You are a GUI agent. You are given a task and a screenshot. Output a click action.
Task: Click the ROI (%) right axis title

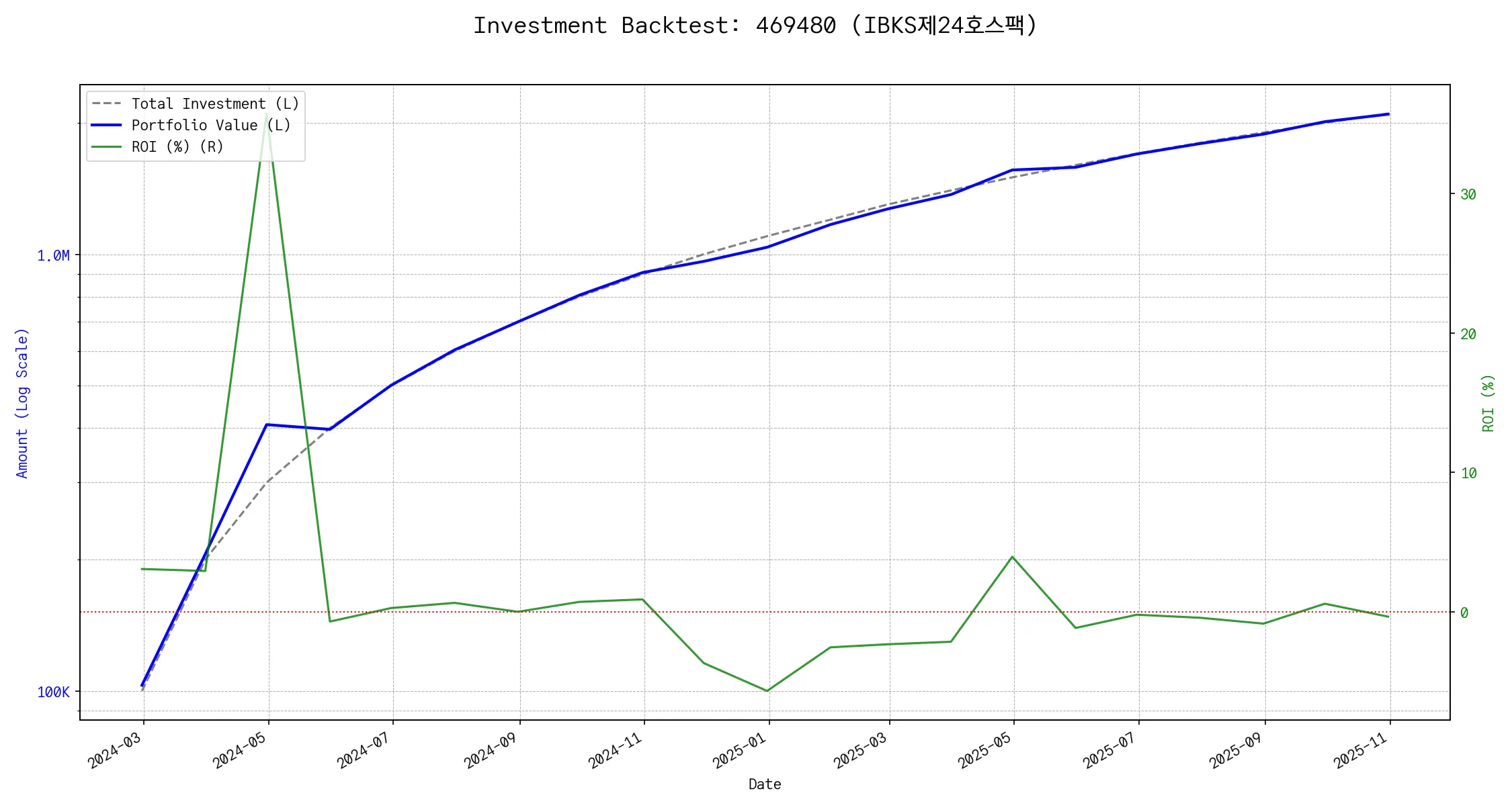click(x=1488, y=403)
